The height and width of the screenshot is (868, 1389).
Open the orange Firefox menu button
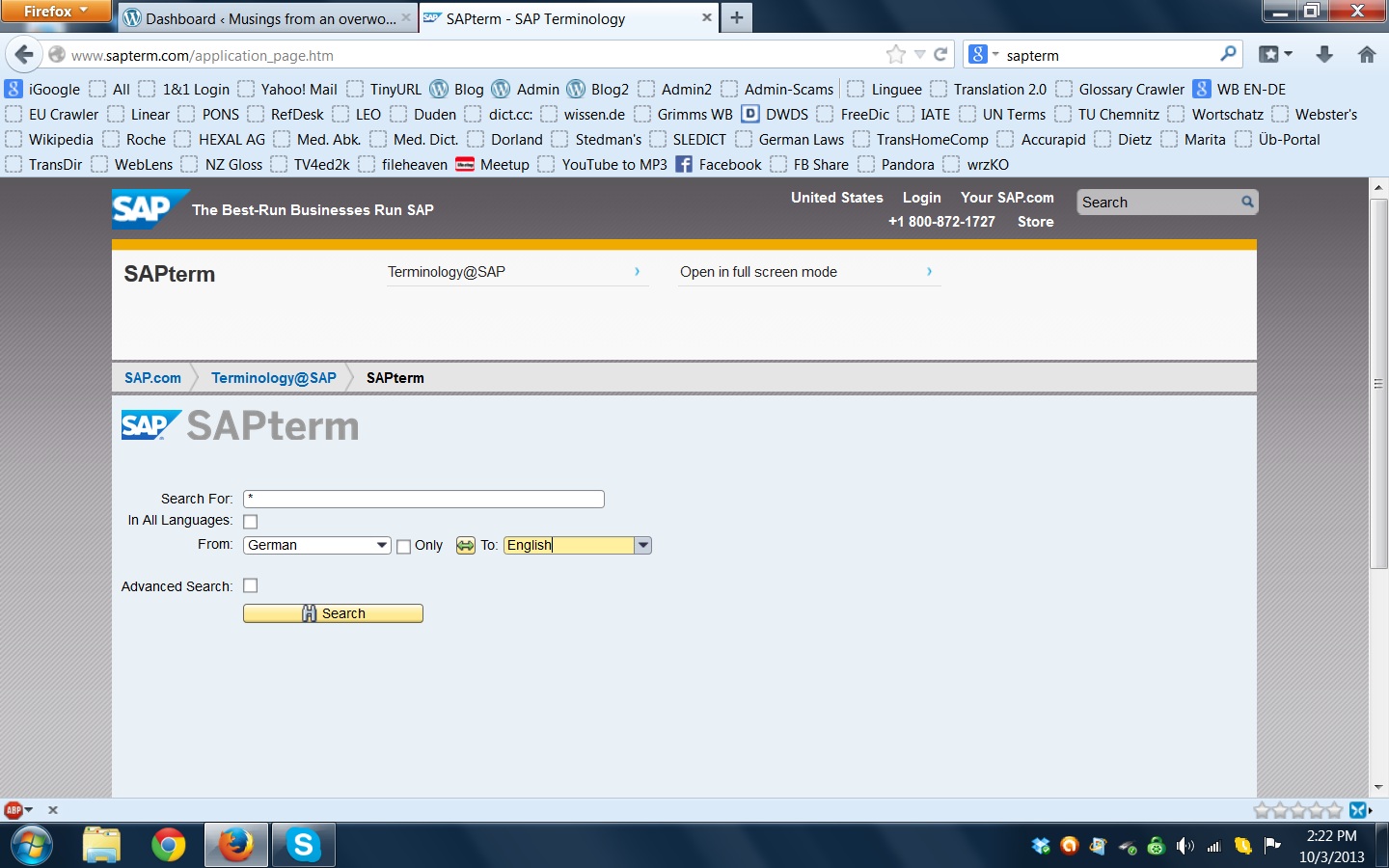55,11
